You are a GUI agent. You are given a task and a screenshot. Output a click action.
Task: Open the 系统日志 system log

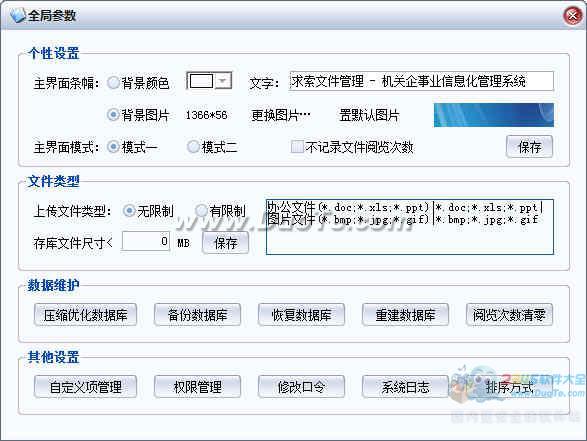point(405,387)
